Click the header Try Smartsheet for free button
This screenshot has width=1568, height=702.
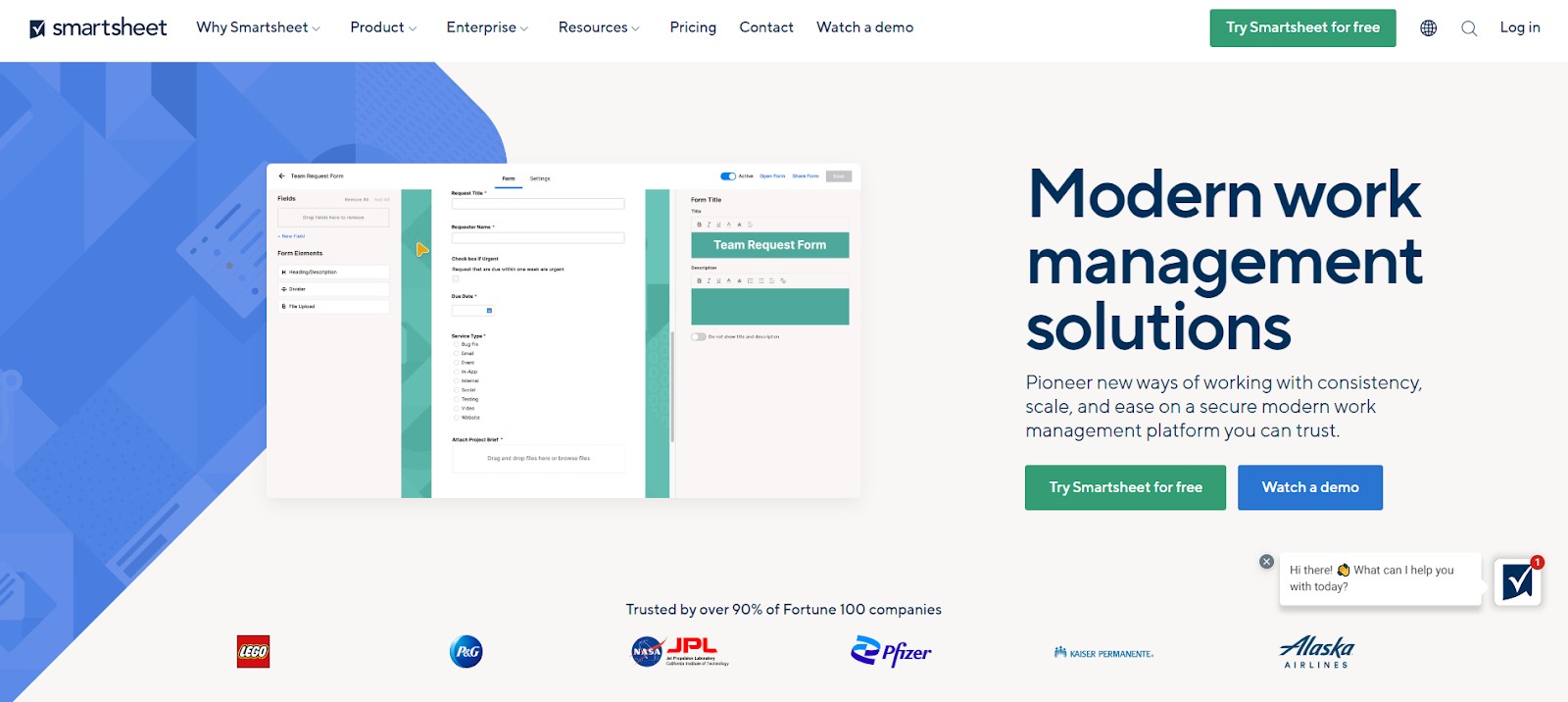[x=1302, y=28]
